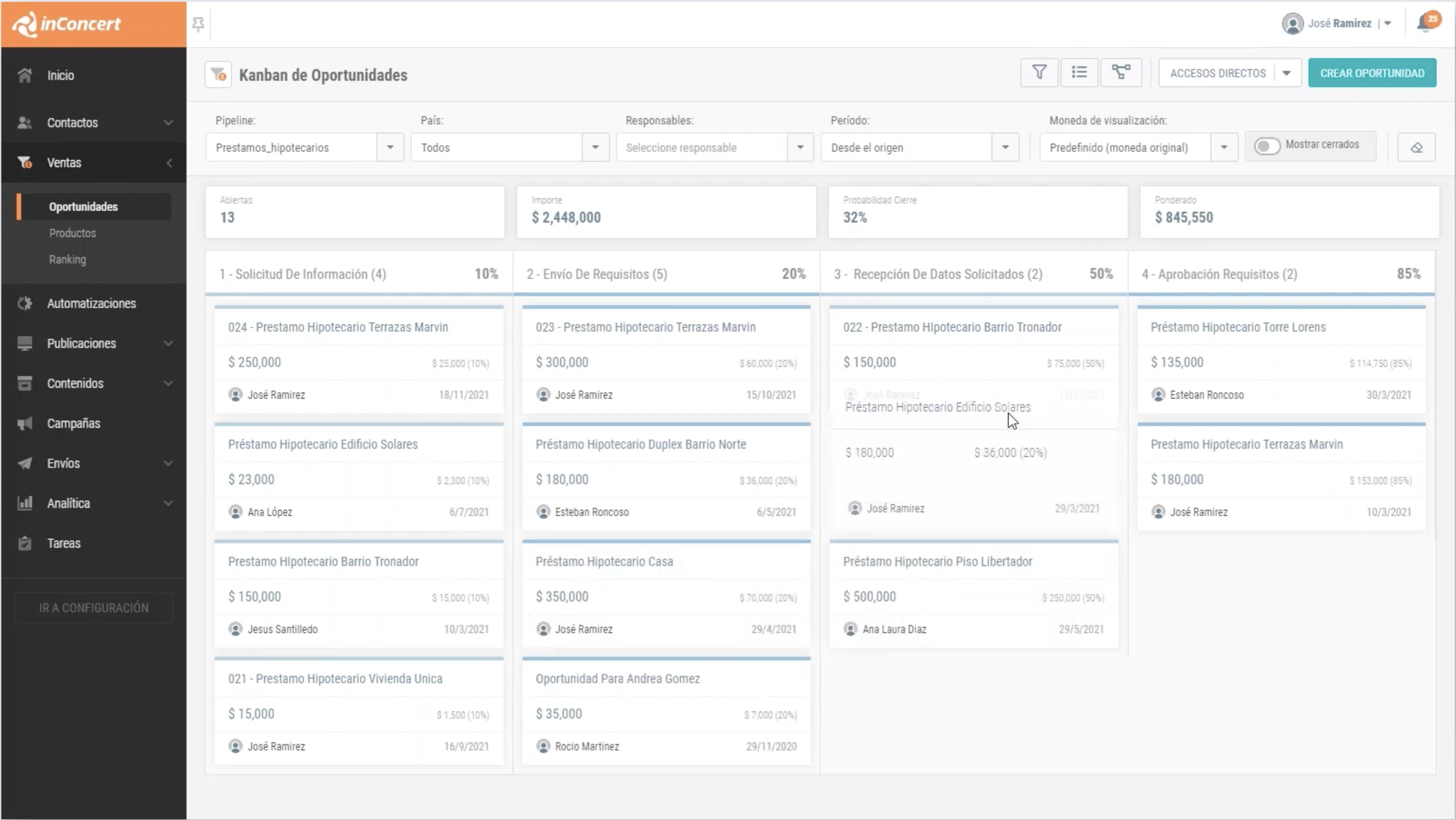Image resolution: width=1456 pixels, height=820 pixels.
Task: Open the Período dropdown arrow
Action: pos(1005,148)
